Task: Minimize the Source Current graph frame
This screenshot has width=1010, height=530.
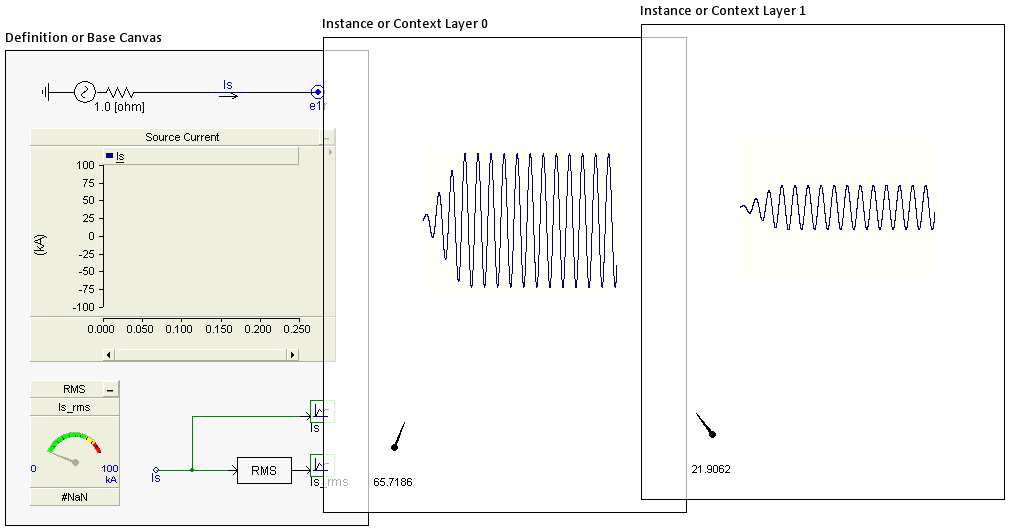Action: (x=327, y=137)
